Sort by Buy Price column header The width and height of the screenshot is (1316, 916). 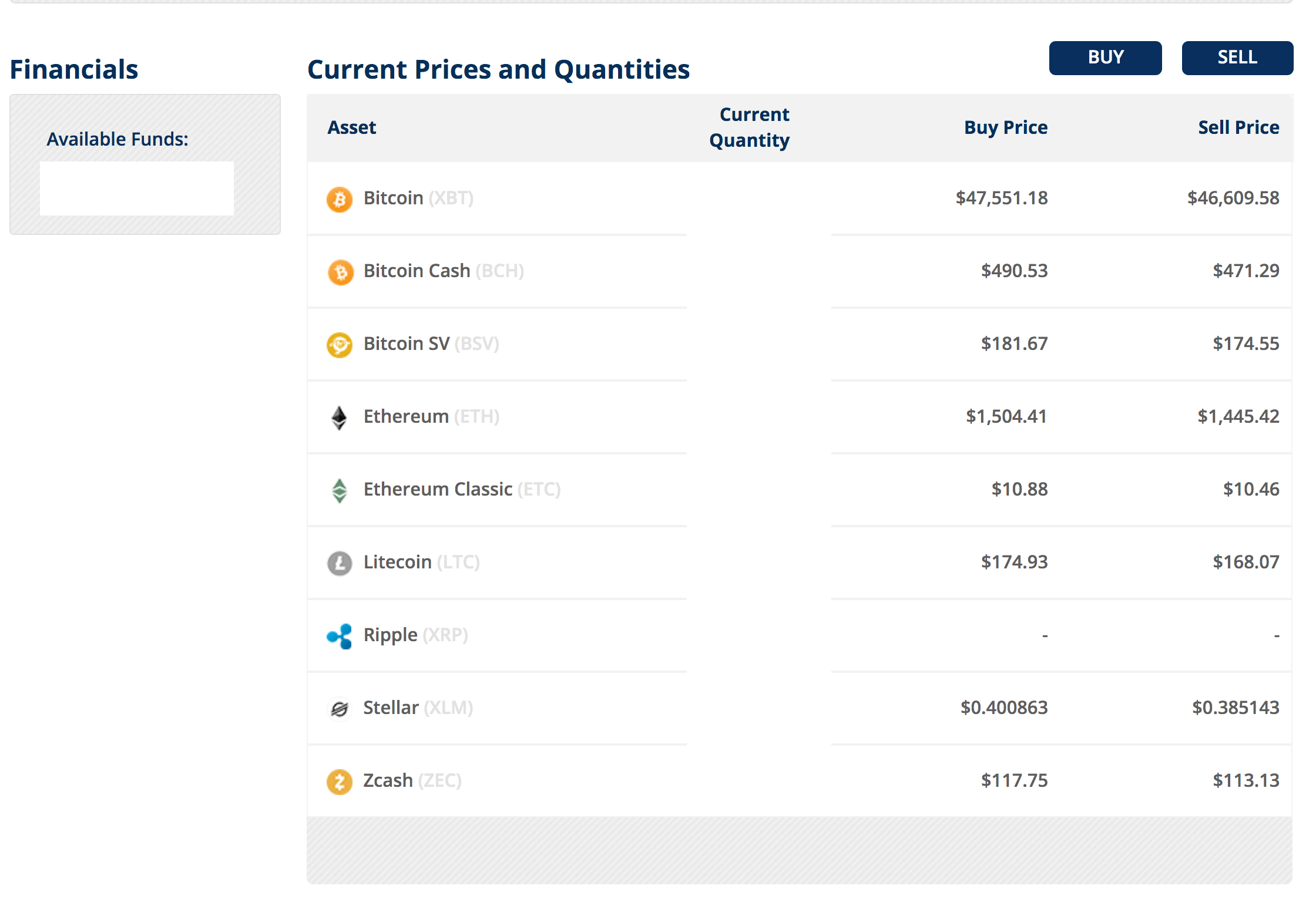tap(1006, 127)
